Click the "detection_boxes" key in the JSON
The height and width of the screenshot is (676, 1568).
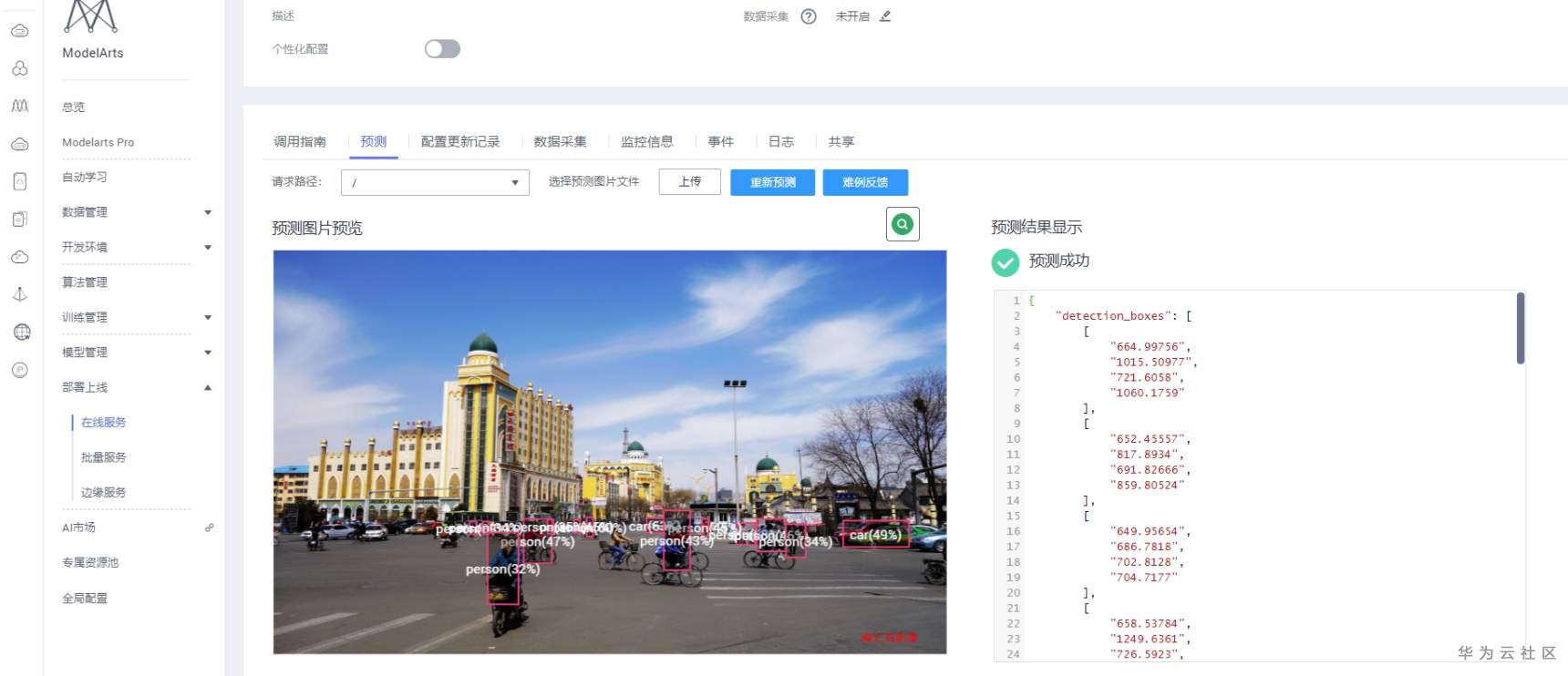point(1116,316)
